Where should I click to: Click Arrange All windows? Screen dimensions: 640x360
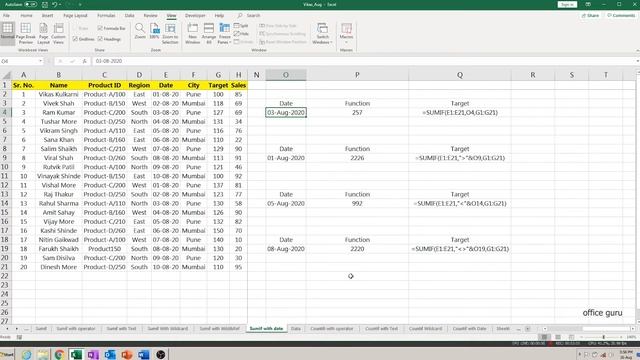(209, 33)
